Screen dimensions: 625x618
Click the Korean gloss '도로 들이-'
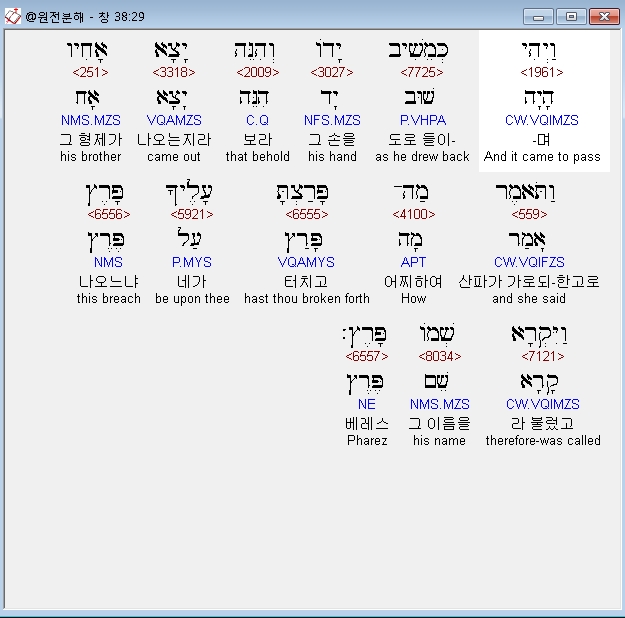(x=422, y=140)
